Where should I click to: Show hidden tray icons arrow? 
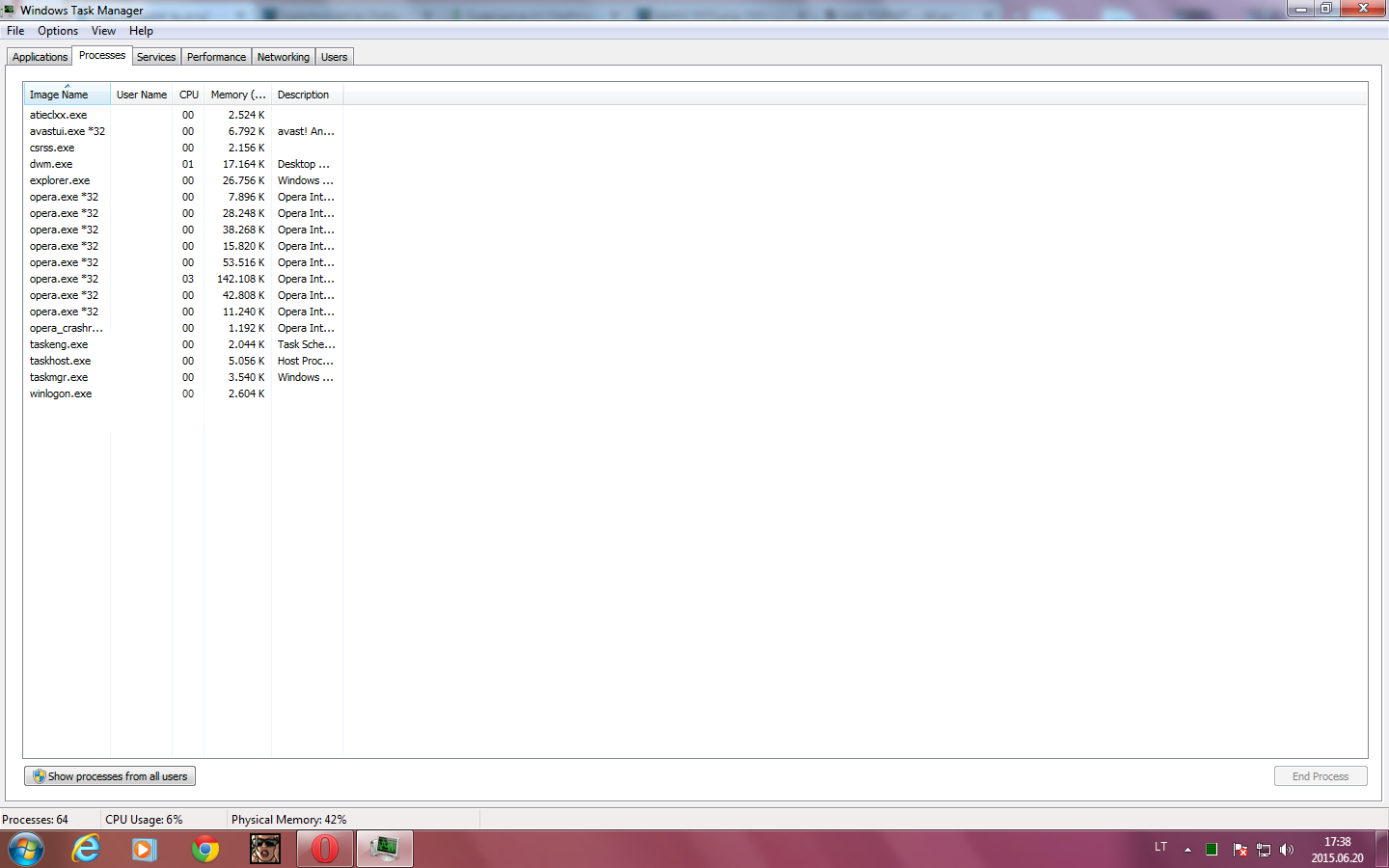click(1187, 850)
